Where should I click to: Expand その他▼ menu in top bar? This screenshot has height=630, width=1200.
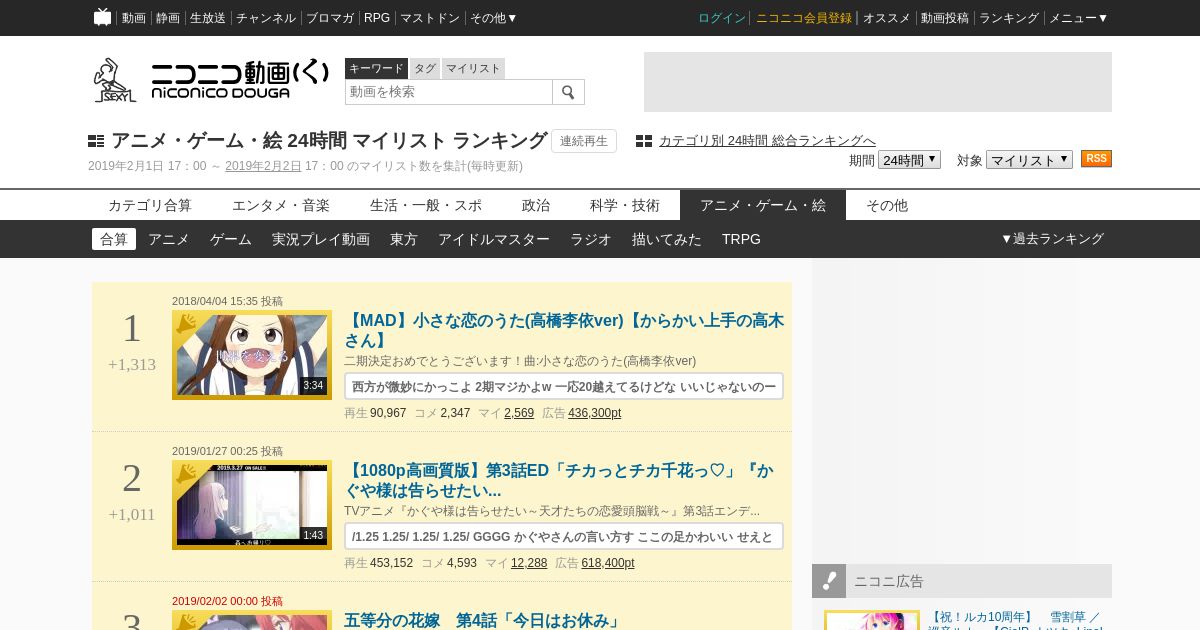494,18
